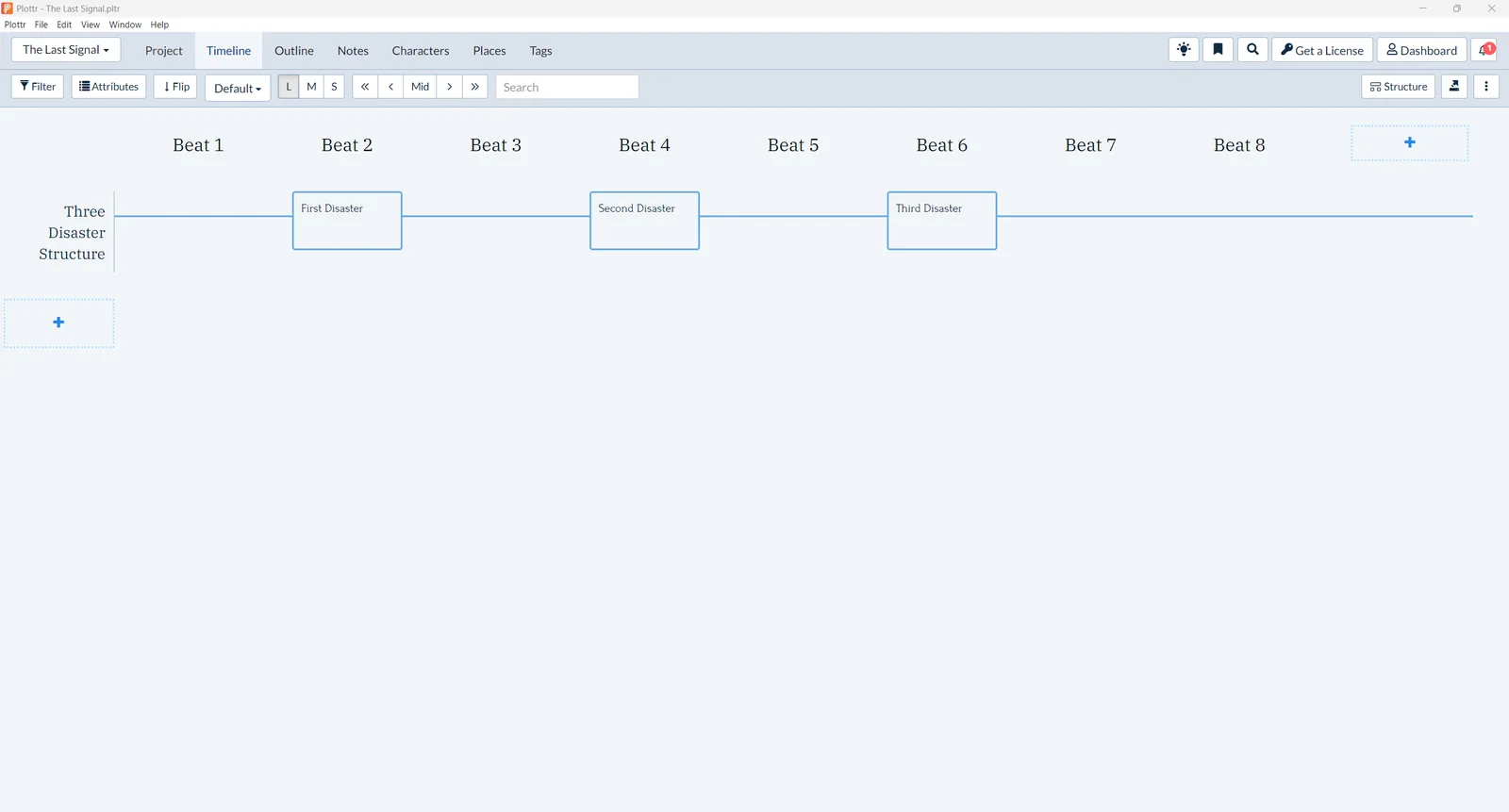Open the Notes tab

(353, 51)
